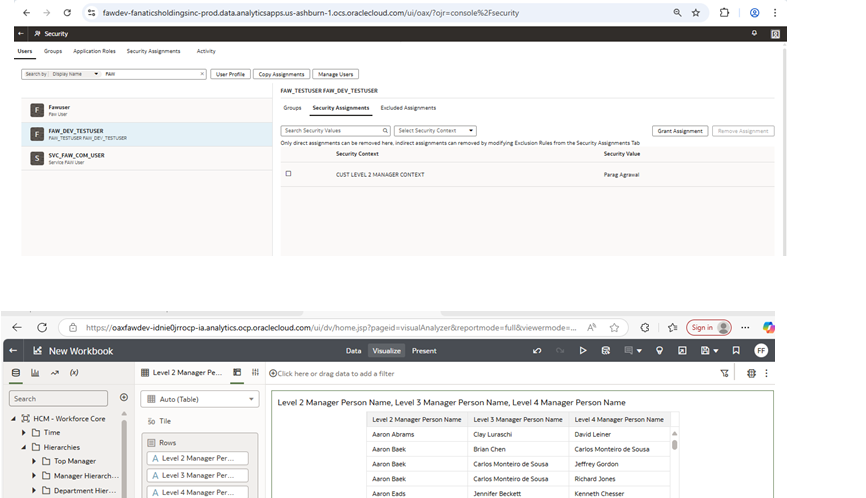The height and width of the screenshot is (498, 866).
Task: Open the Auto (Table) visualization type dropdown
Action: click(x=200, y=399)
